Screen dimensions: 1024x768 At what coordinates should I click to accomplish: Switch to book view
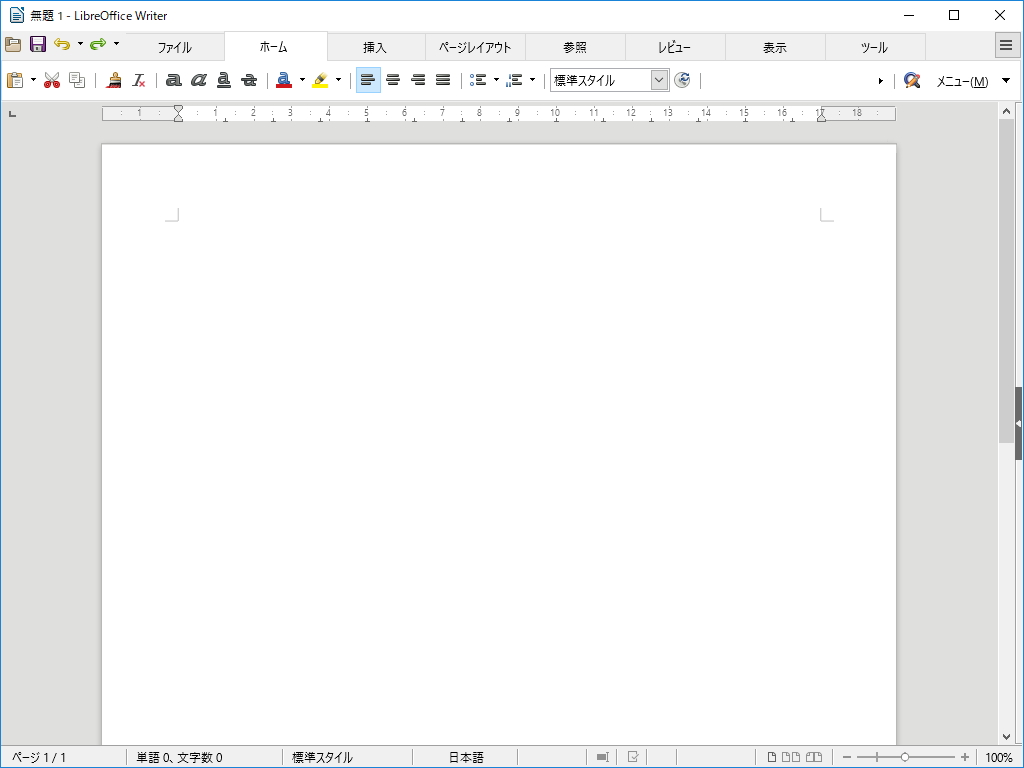pos(814,758)
